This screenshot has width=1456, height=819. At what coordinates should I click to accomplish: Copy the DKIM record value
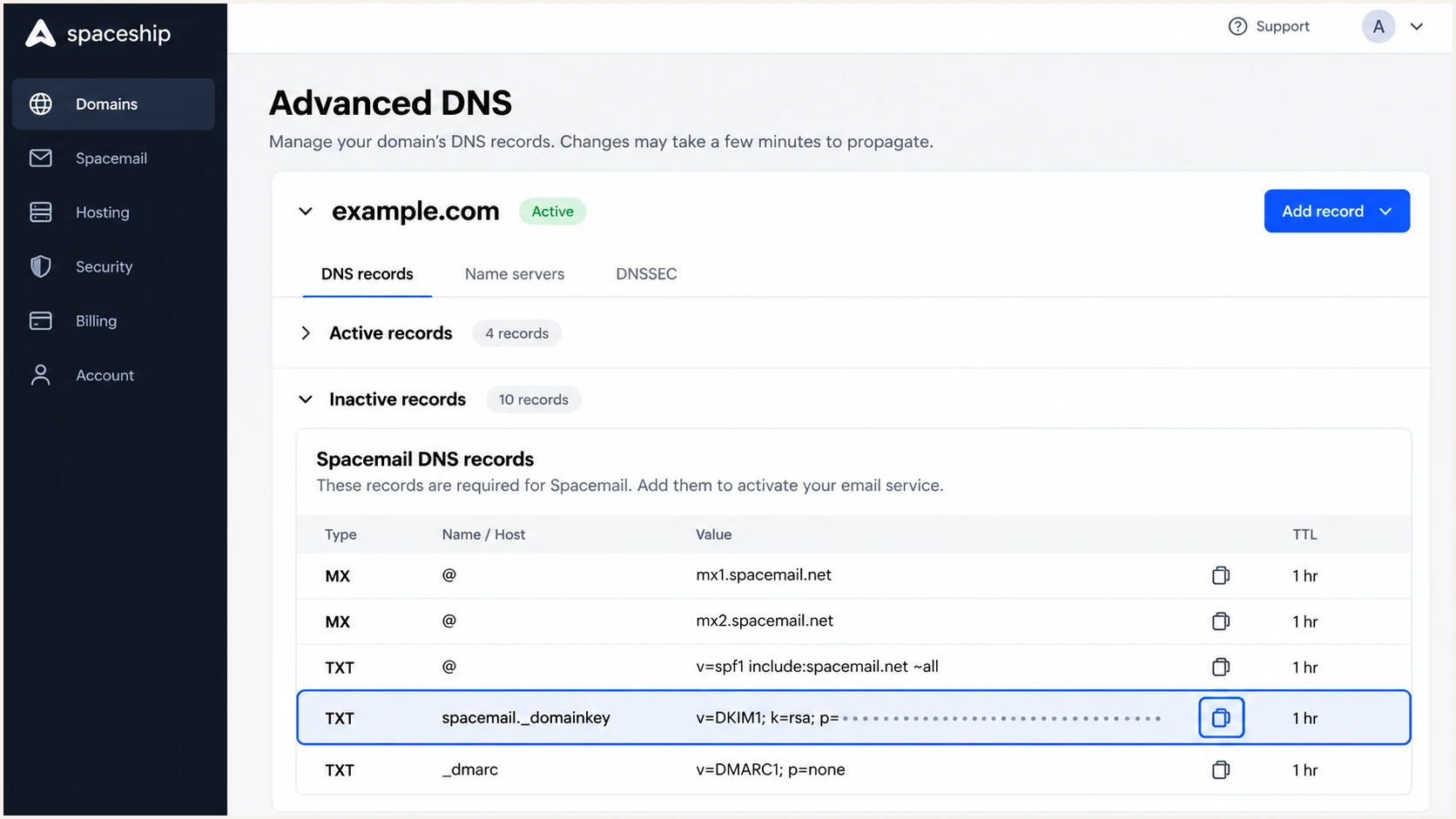pos(1221,718)
